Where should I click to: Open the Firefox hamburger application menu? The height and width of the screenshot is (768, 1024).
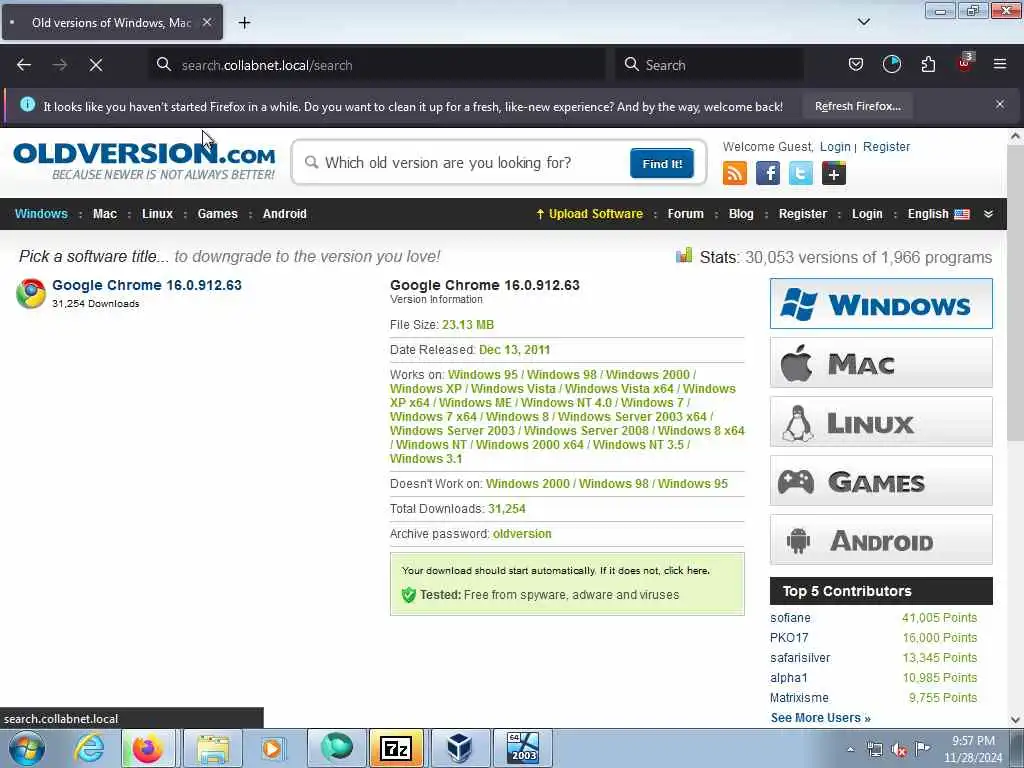pyautogui.click(x=1000, y=65)
